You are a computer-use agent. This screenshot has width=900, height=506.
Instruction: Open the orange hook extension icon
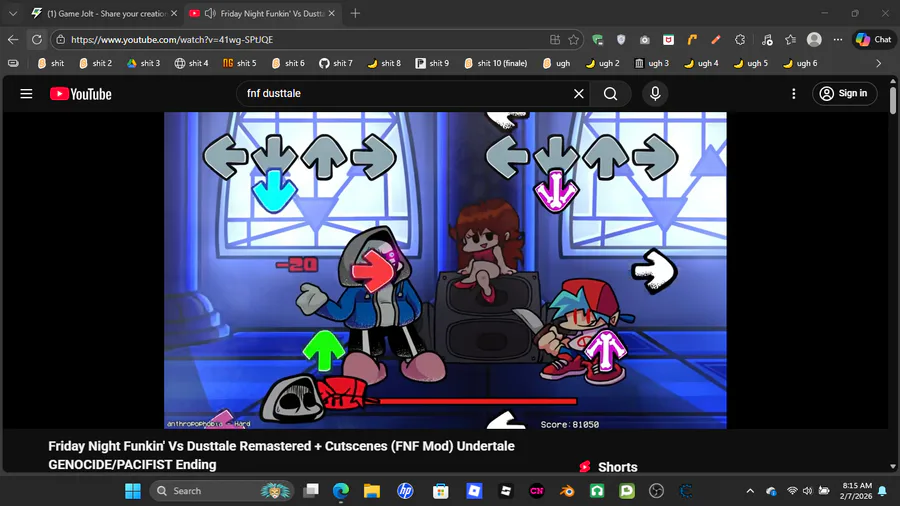[x=692, y=40]
